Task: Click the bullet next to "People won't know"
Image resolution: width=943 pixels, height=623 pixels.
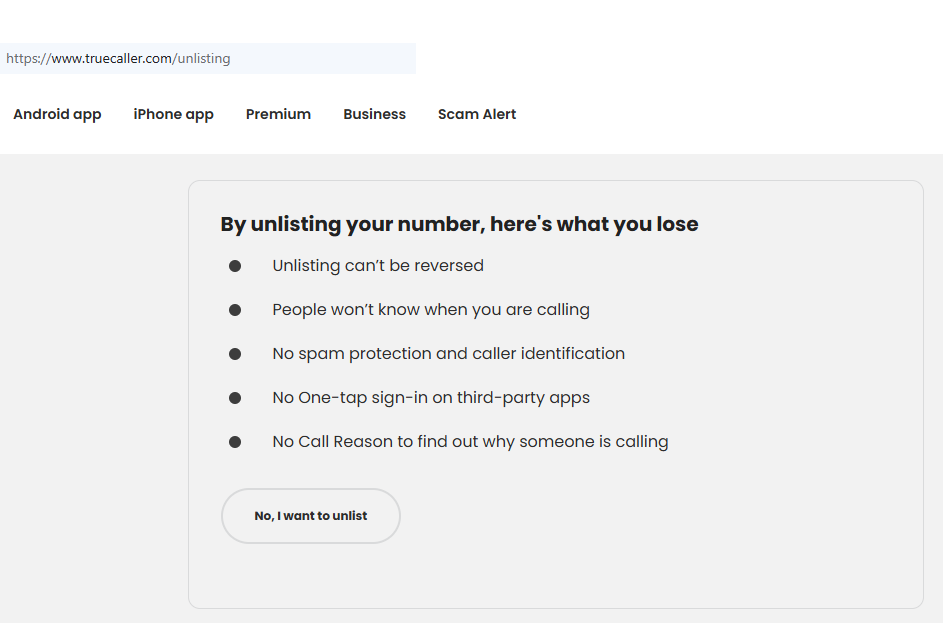Action: point(235,310)
